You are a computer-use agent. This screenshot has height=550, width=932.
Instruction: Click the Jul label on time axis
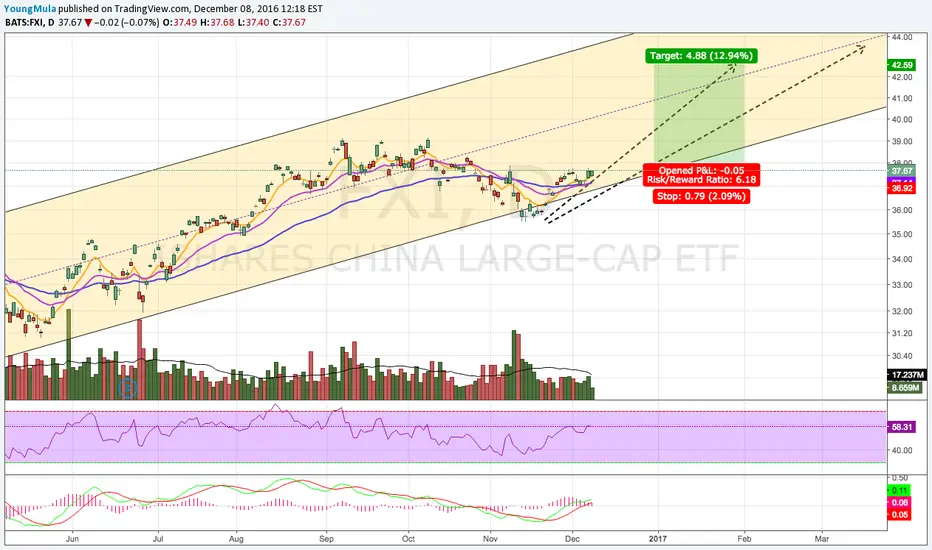pos(158,539)
